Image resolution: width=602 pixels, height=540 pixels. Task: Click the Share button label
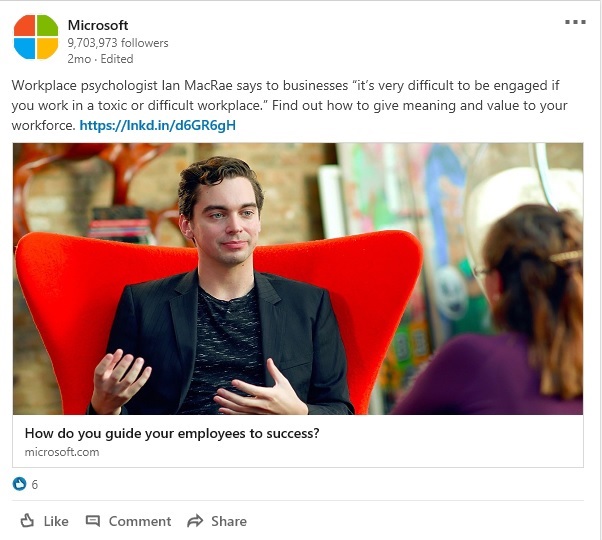[x=229, y=521]
